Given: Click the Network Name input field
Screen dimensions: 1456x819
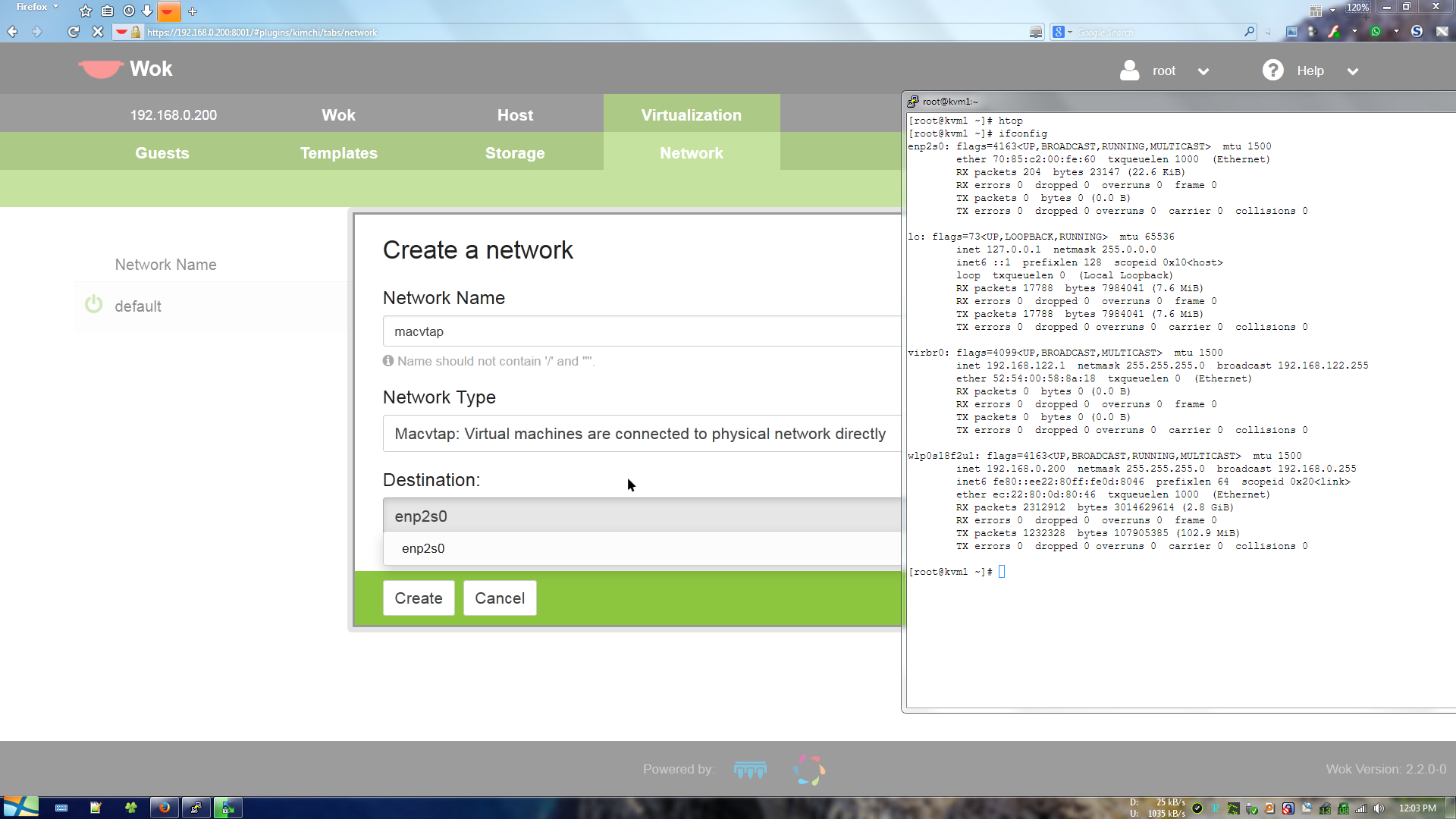Looking at the screenshot, I should pos(641,331).
